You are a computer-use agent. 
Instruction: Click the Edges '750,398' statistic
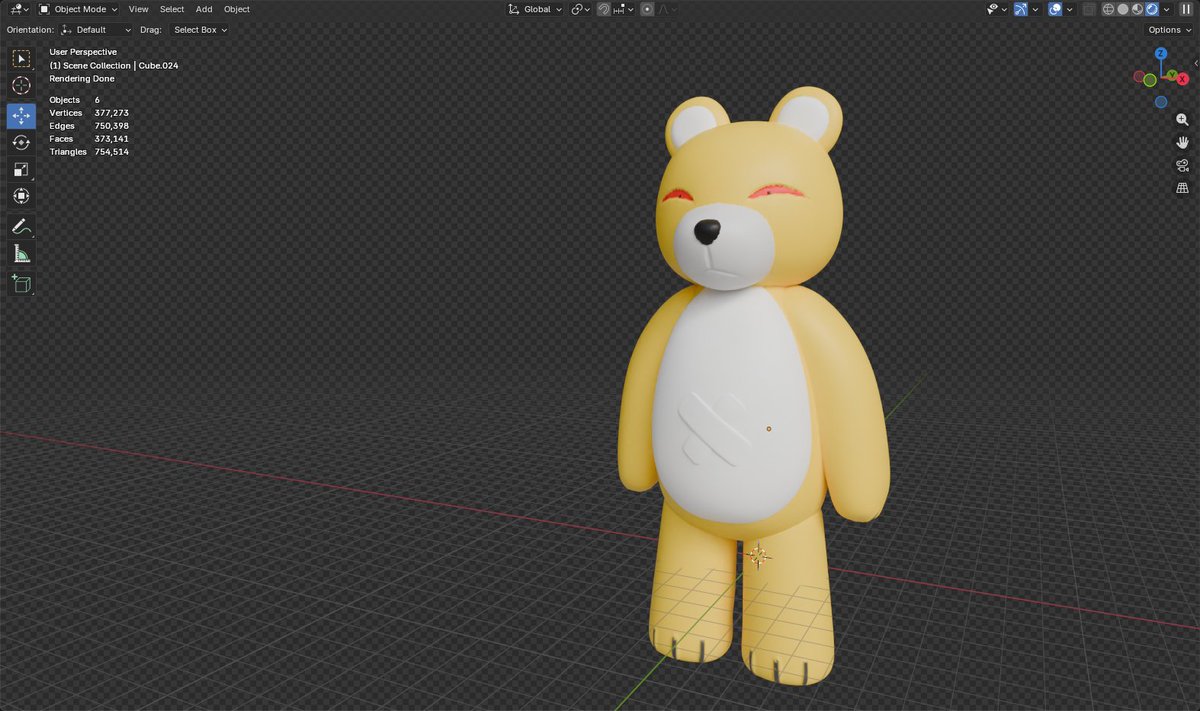click(x=111, y=126)
